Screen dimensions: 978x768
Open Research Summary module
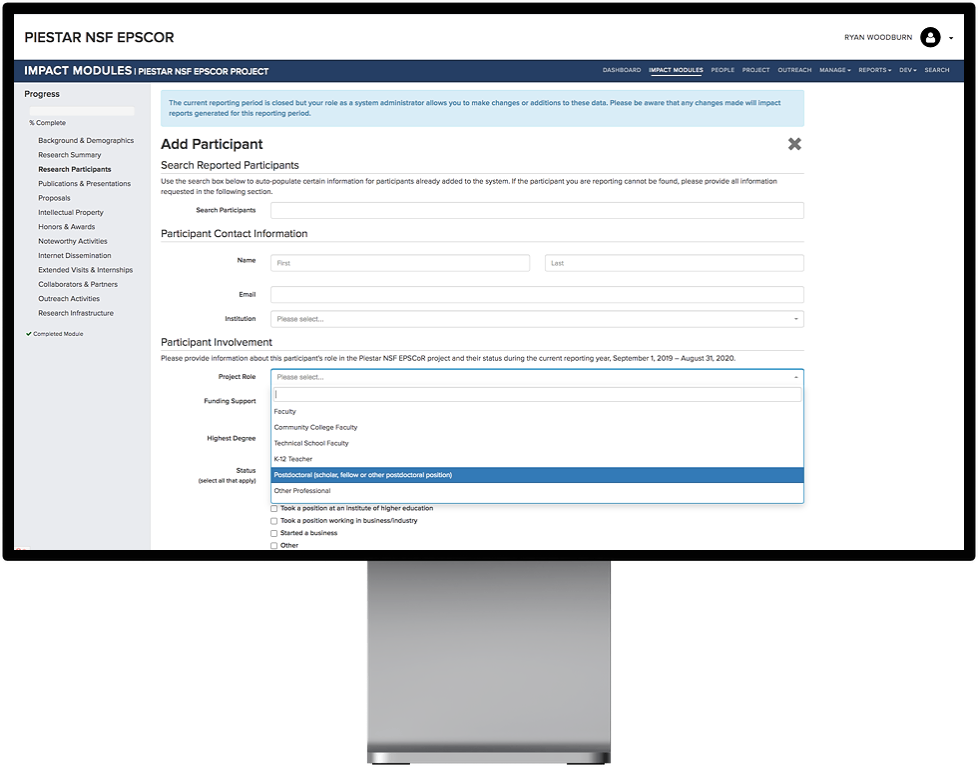pyautogui.click(x=69, y=155)
